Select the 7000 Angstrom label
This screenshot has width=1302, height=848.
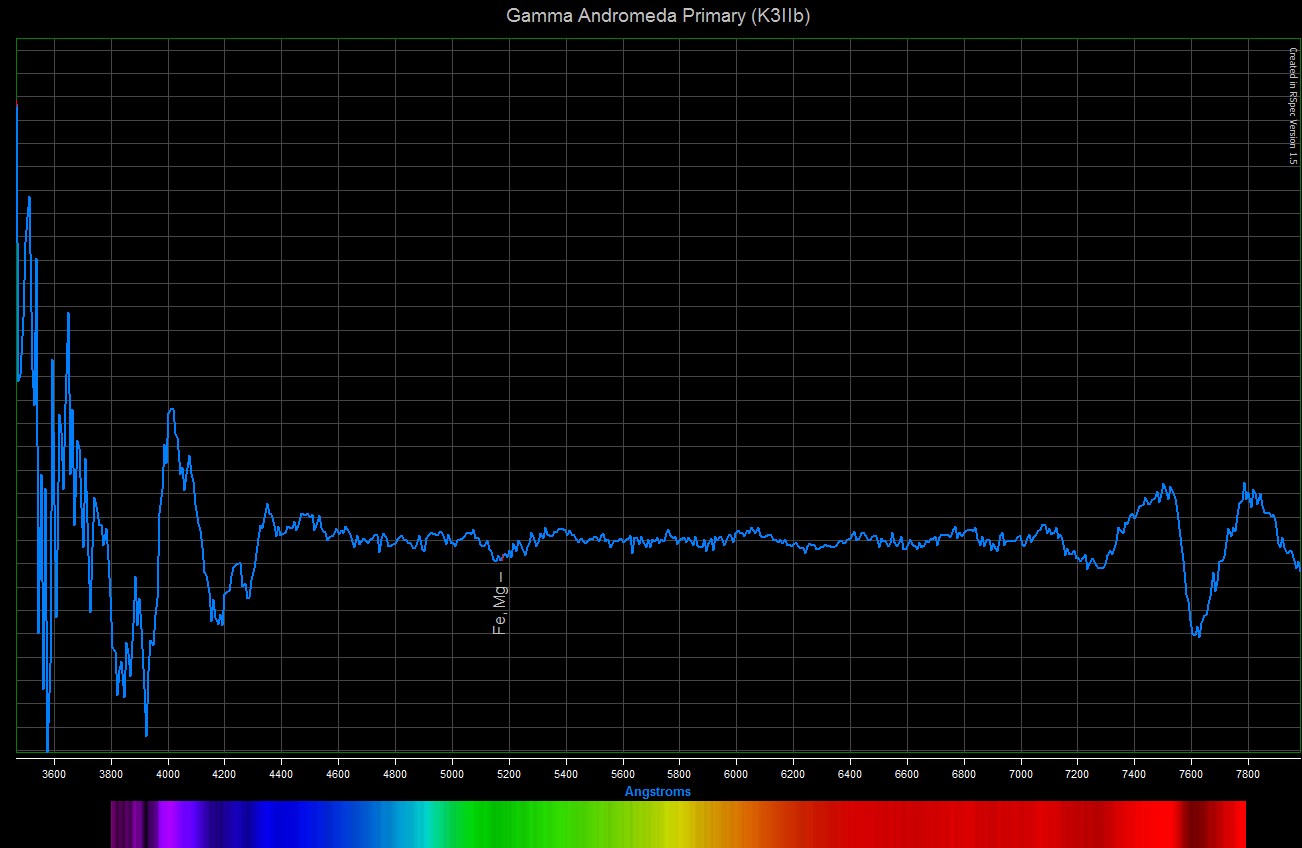click(1021, 773)
